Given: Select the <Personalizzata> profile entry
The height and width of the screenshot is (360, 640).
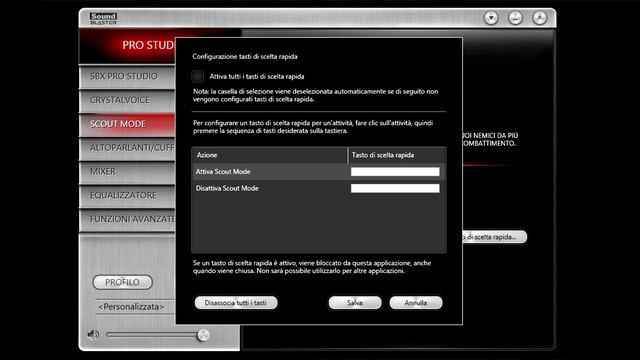Looking at the screenshot, I should (131, 307).
